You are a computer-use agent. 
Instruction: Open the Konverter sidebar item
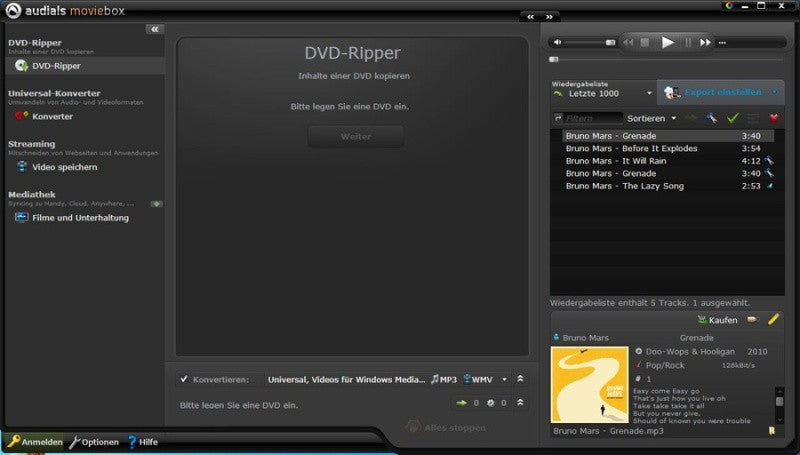52,116
